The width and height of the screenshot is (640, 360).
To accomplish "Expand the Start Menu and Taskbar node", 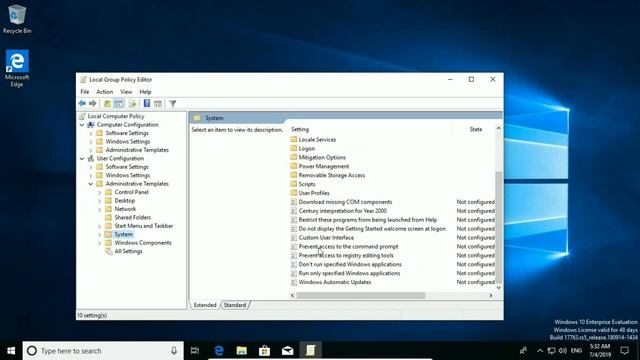I will tap(100, 226).
